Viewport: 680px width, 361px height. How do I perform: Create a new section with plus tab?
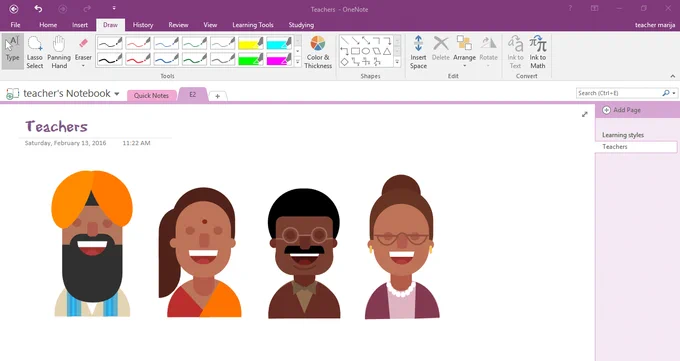point(218,96)
